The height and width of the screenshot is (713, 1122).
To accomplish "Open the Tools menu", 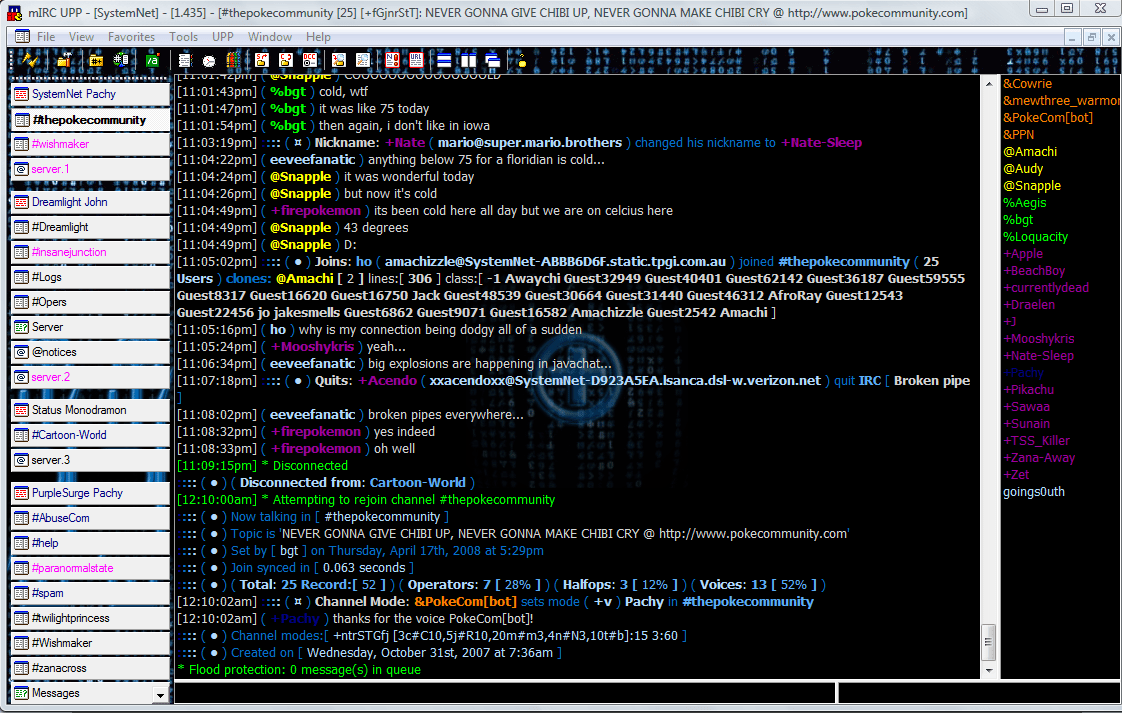I will click(183, 37).
